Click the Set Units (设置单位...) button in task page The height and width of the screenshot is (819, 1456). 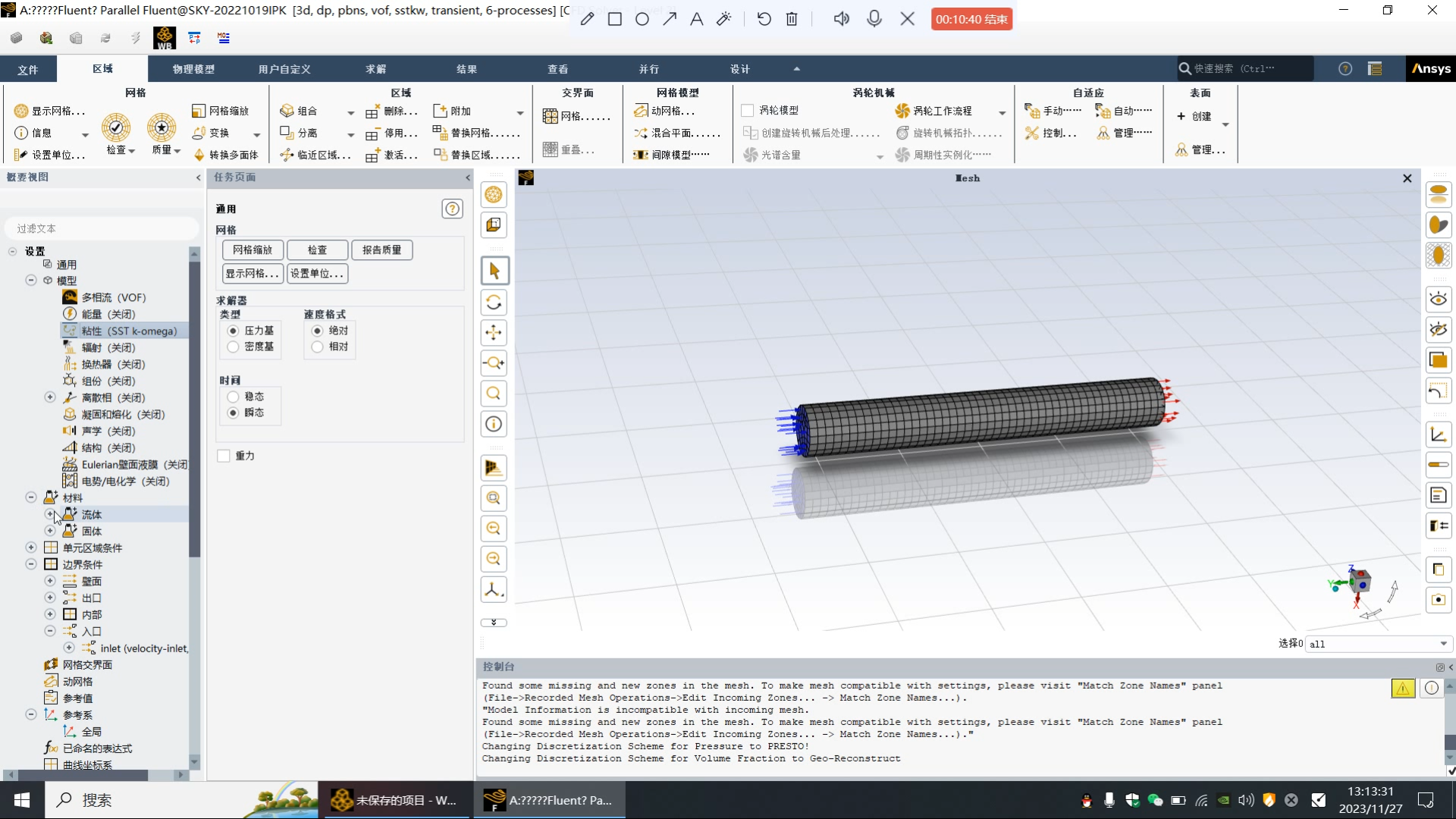(317, 274)
